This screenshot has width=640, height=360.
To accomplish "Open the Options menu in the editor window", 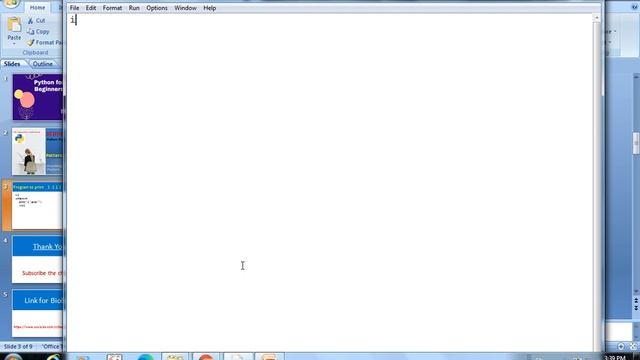I will click(157, 8).
